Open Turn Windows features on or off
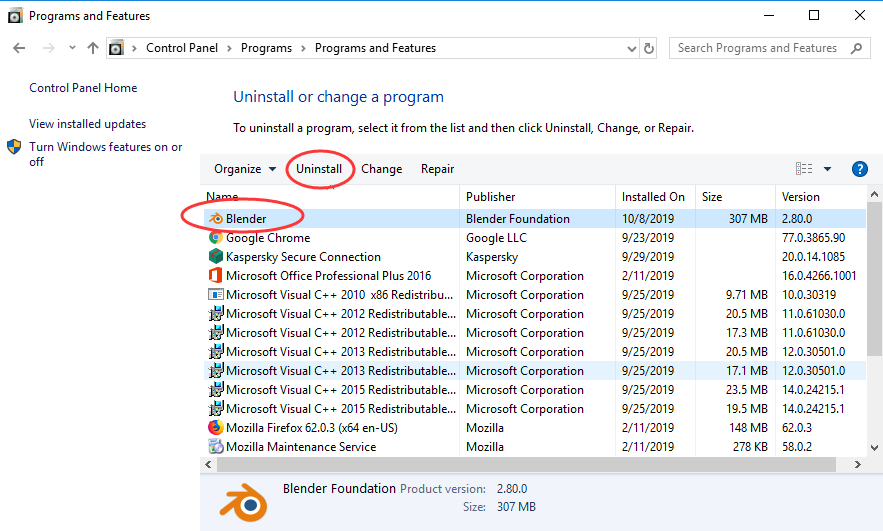Viewport: 883px width, 531px height. [106, 154]
